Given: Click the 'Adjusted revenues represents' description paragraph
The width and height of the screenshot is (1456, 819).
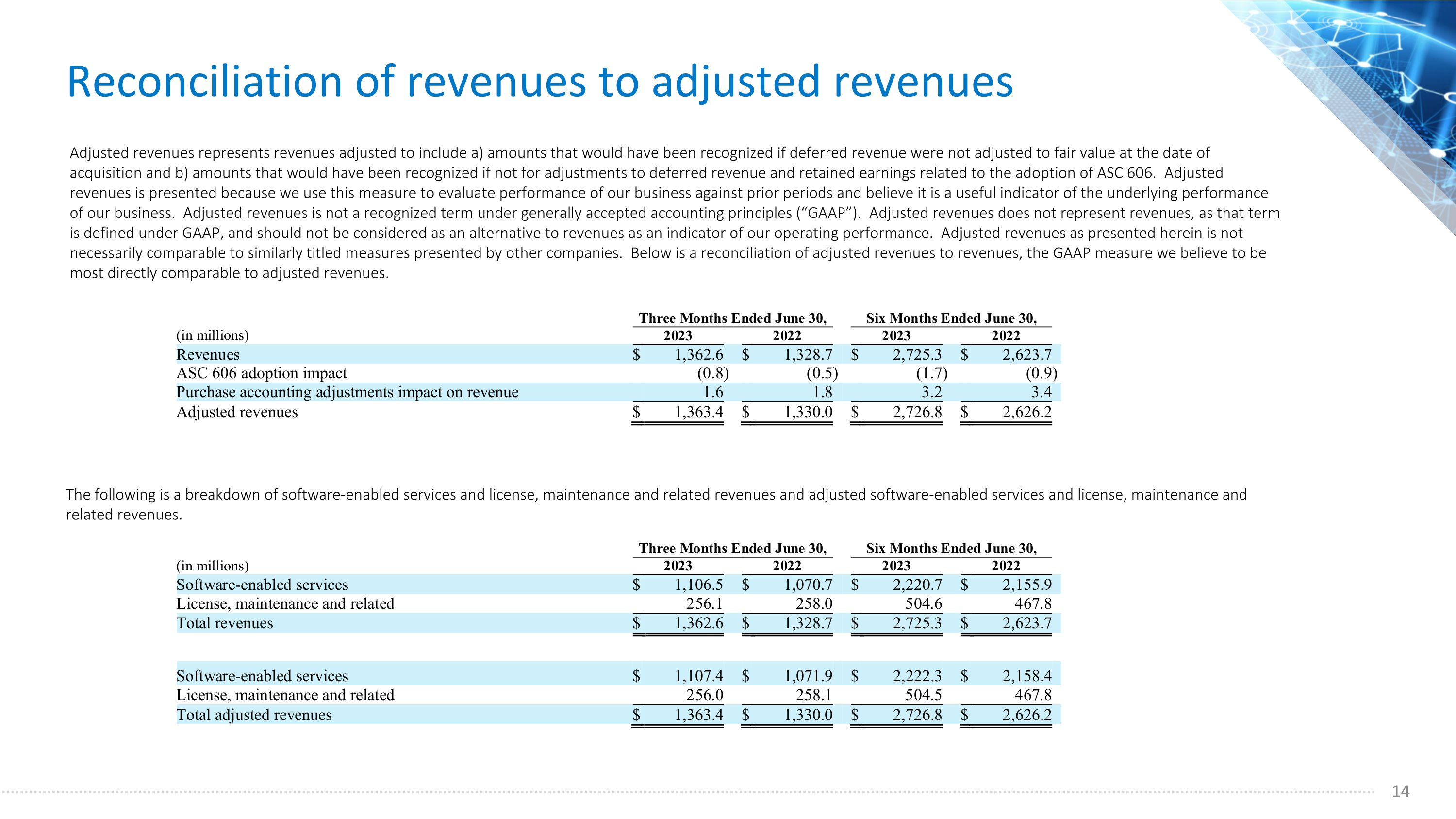Looking at the screenshot, I should [x=673, y=213].
